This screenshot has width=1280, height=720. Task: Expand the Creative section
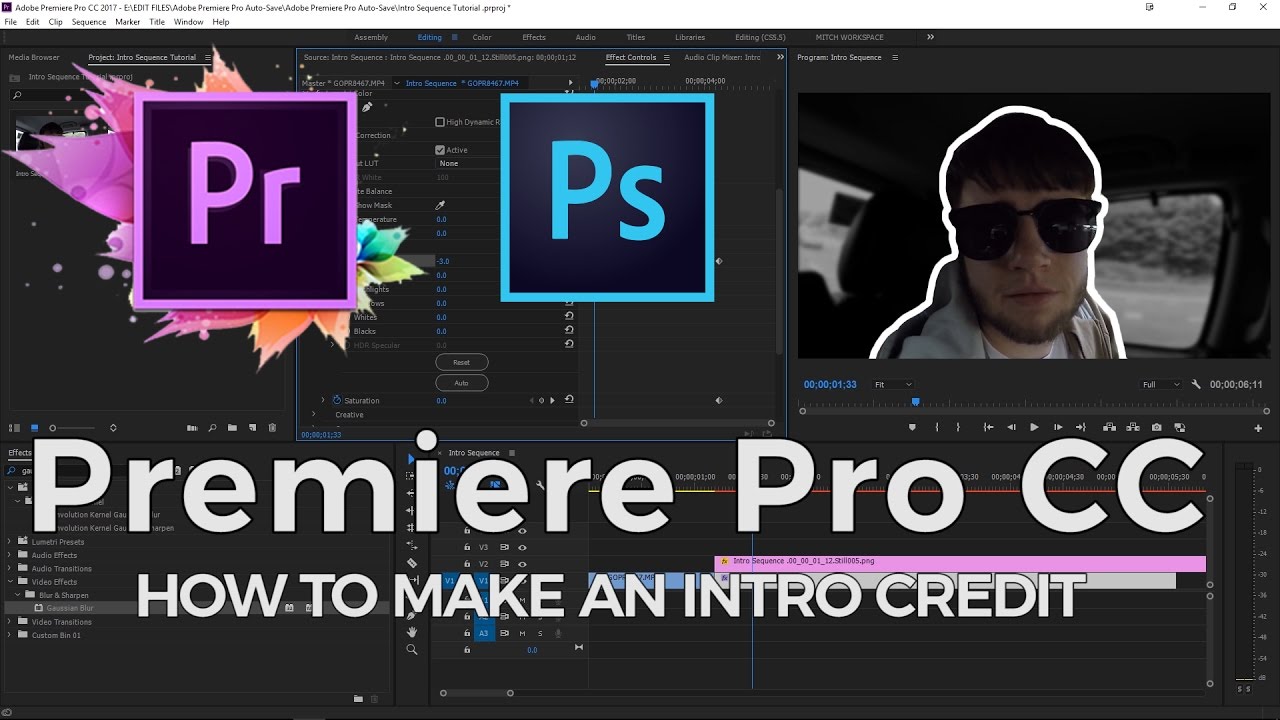click(x=314, y=414)
